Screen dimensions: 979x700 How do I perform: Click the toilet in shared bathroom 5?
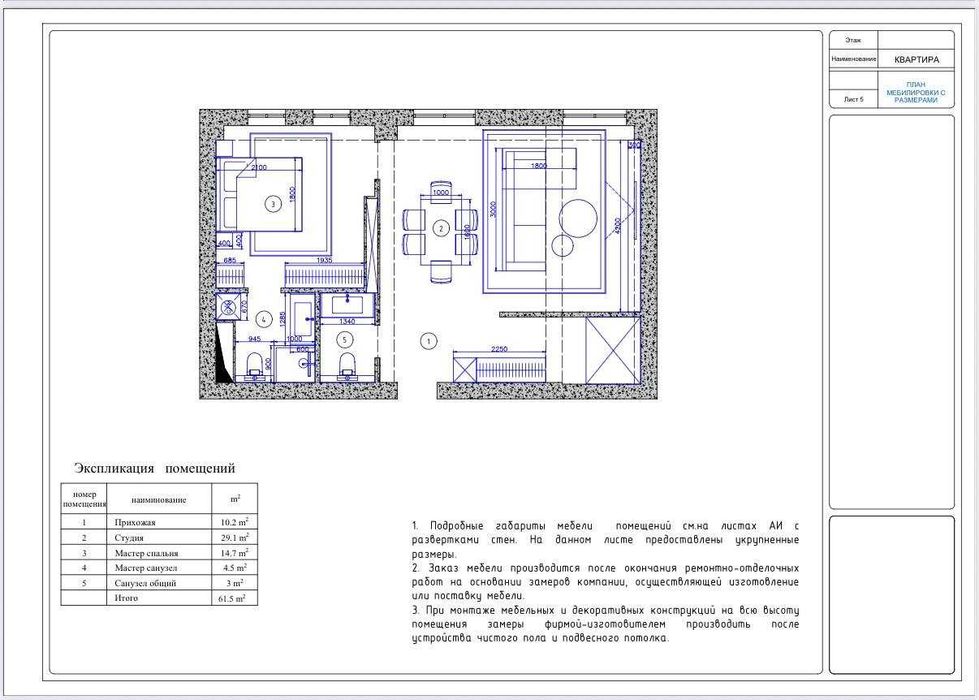346,367
